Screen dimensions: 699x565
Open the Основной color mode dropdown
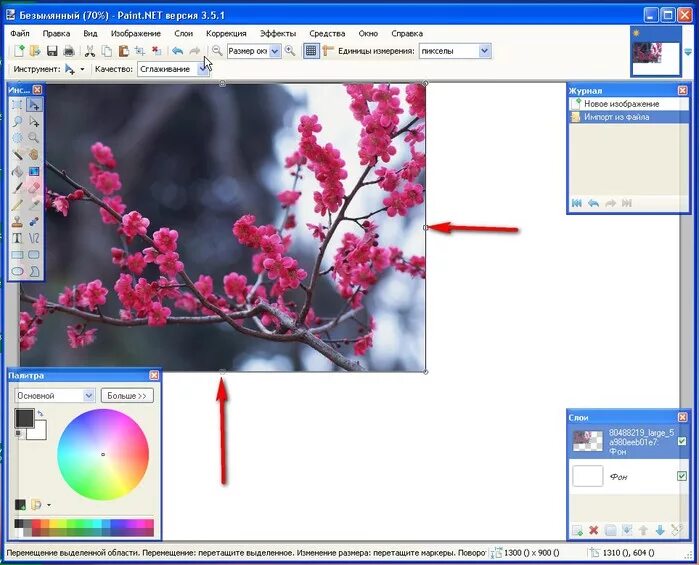pos(89,396)
